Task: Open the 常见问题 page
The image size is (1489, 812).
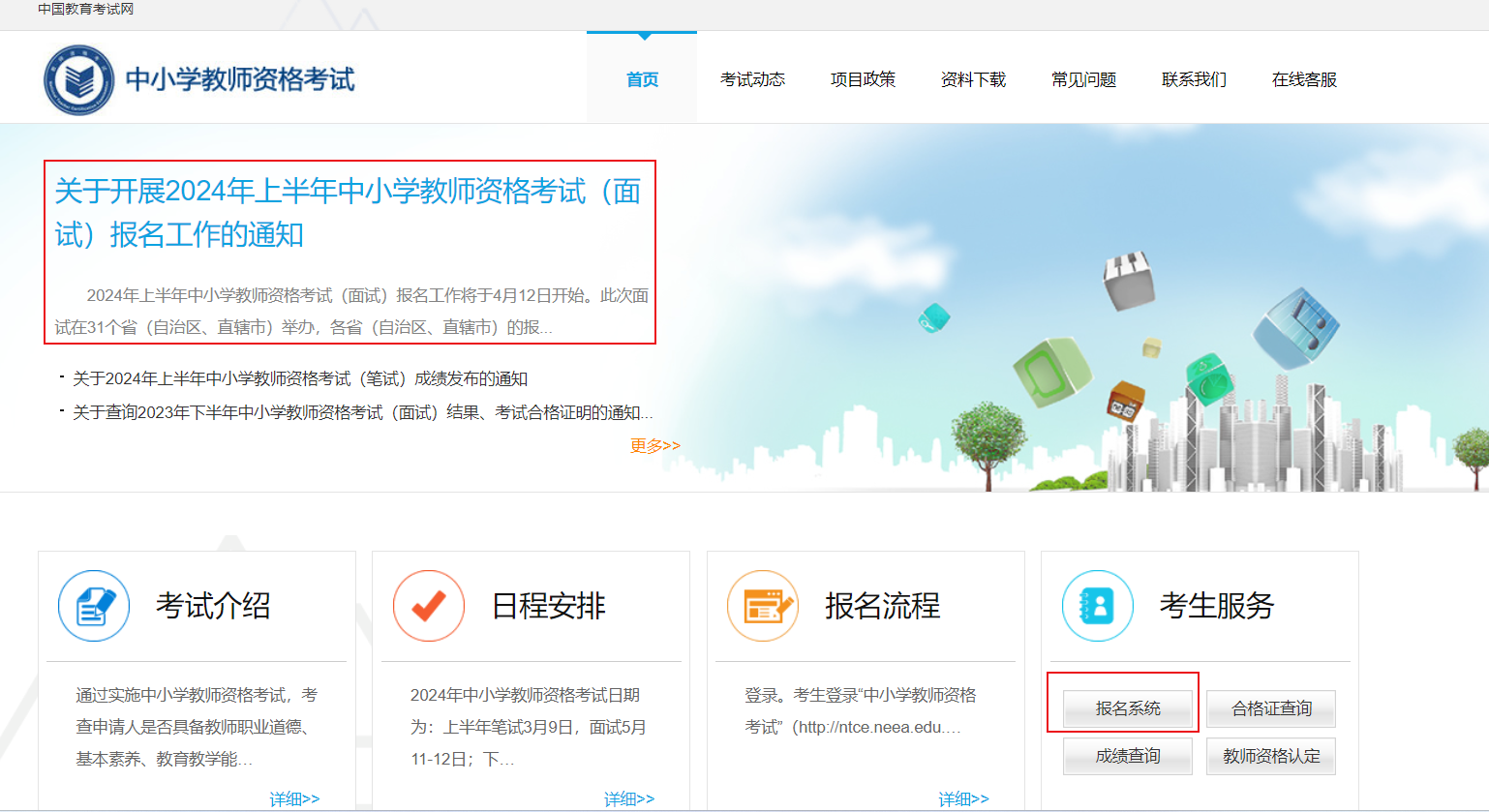Action: click(x=1083, y=79)
